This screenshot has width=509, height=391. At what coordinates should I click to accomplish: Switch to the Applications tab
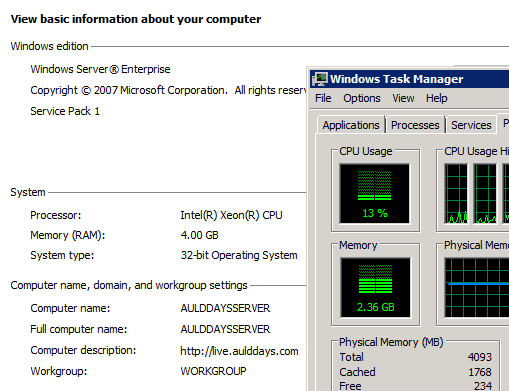(351, 125)
